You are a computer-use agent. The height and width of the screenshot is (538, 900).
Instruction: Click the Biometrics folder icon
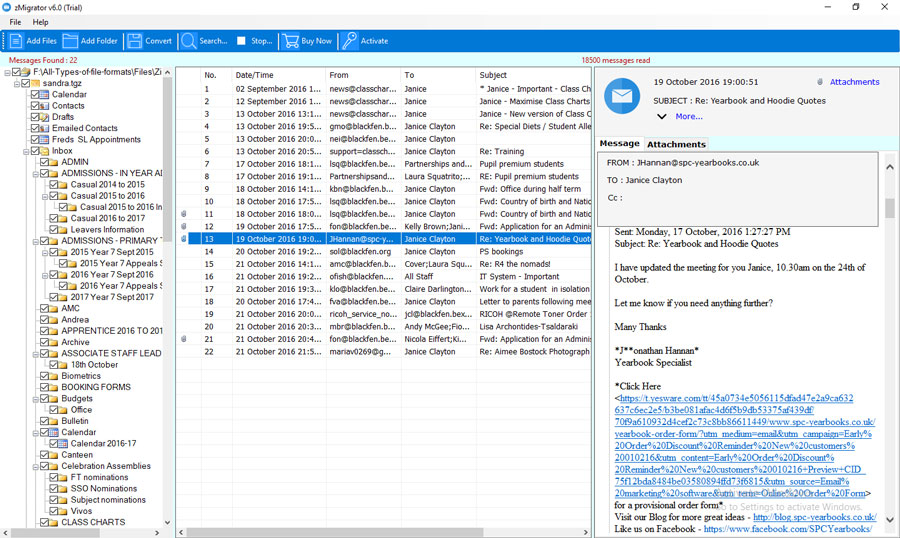pos(54,376)
